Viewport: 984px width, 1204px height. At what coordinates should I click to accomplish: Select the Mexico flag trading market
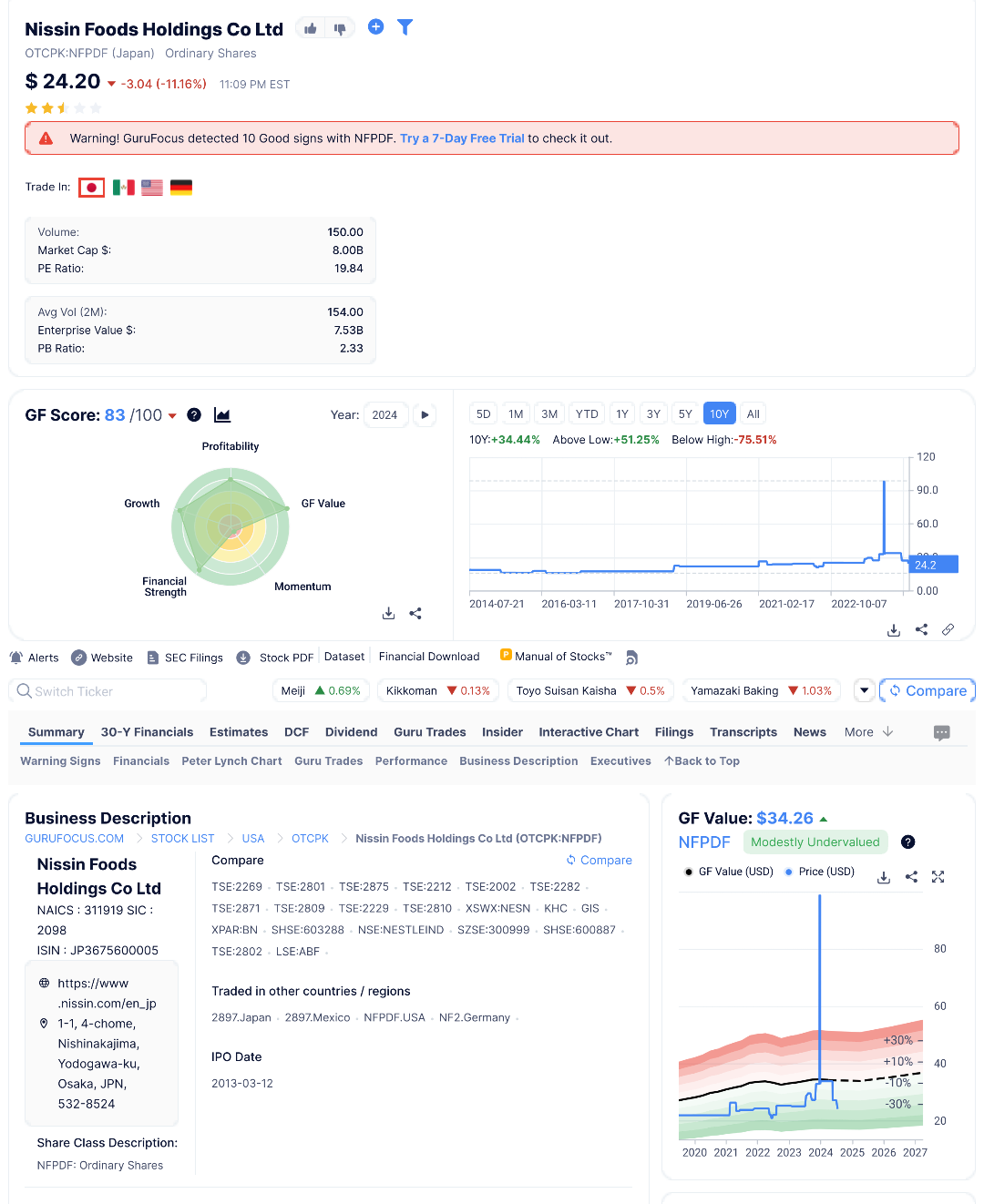point(123,188)
